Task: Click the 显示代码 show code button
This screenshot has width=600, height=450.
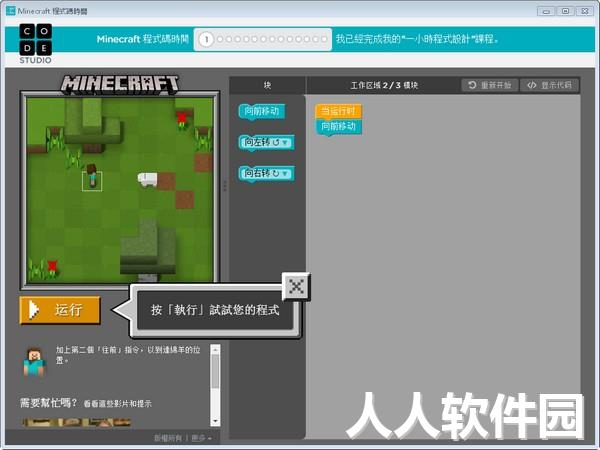Action: coord(549,85)
